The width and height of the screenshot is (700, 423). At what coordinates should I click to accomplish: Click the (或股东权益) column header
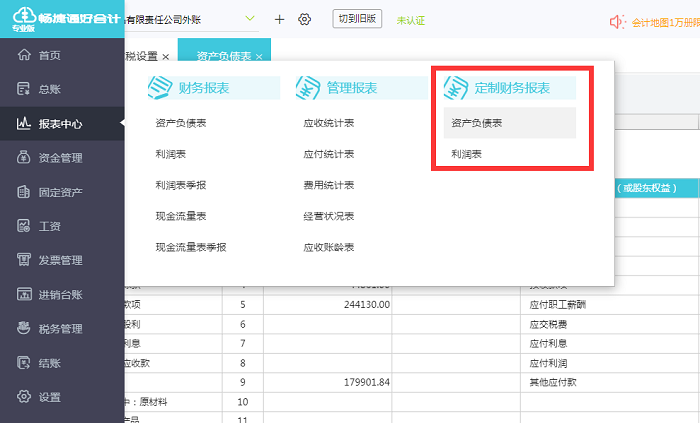pos(647,188)
